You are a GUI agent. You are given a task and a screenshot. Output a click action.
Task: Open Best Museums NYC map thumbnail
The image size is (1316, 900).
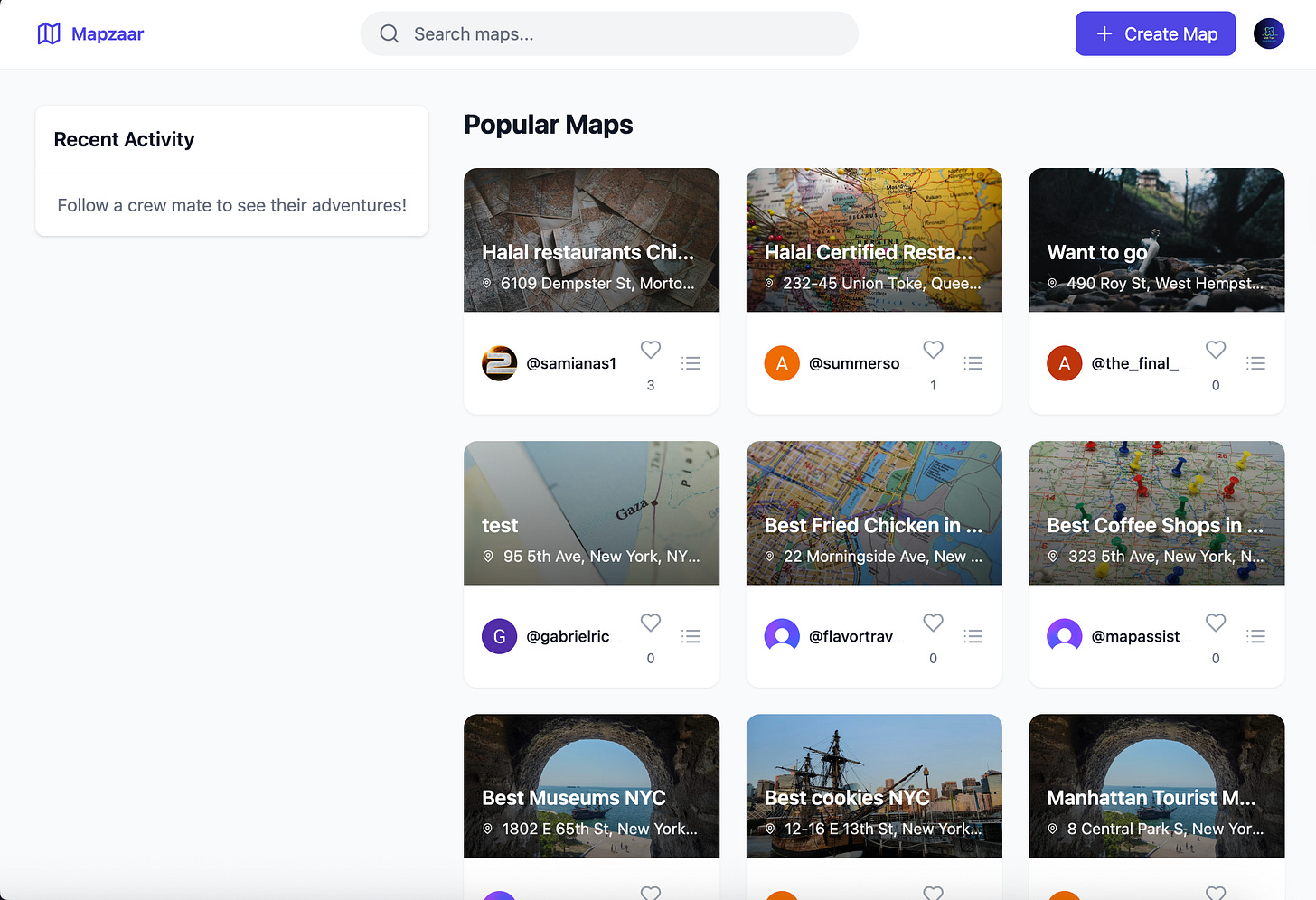click(x=591, y=785)
